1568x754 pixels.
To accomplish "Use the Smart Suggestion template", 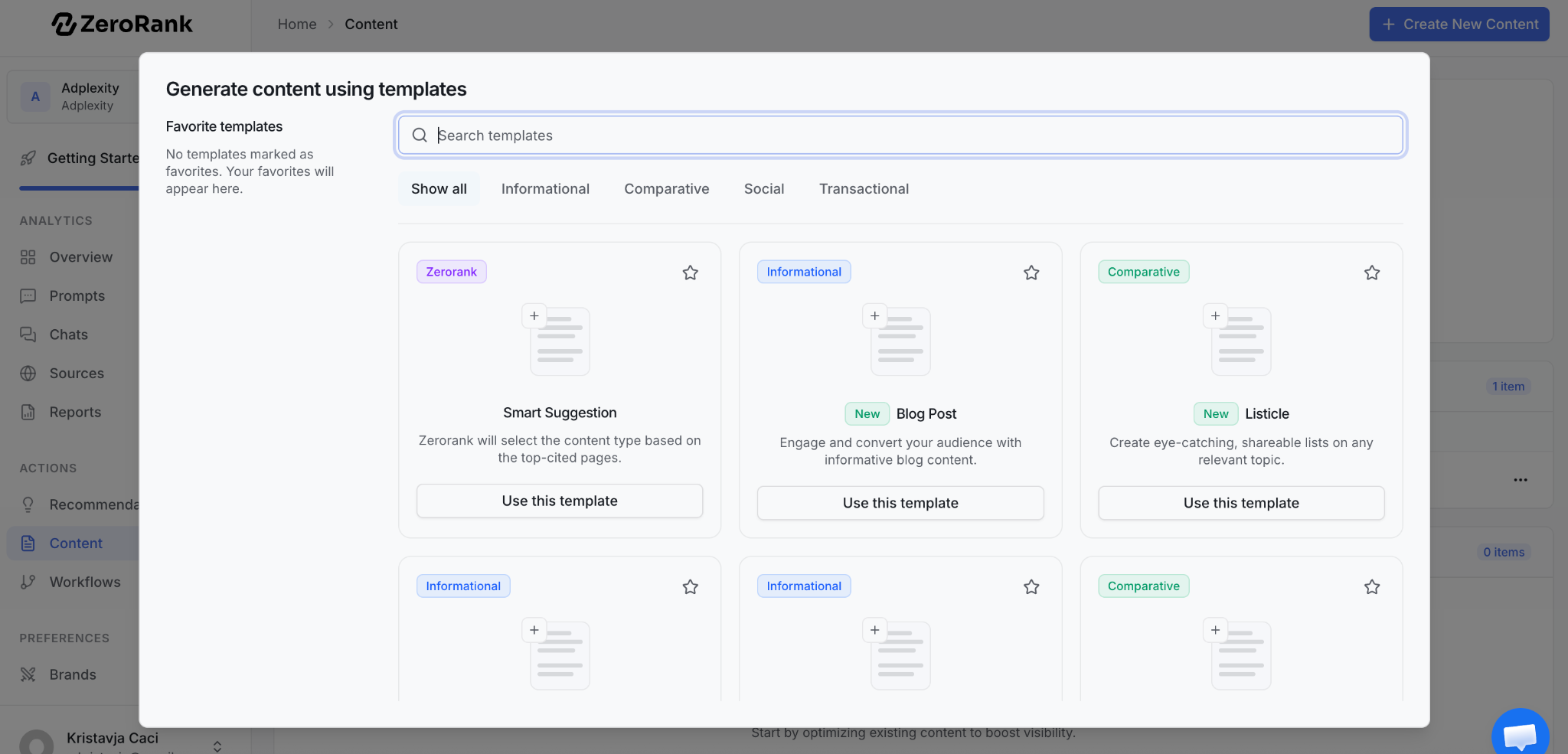I will coord(560,501).
